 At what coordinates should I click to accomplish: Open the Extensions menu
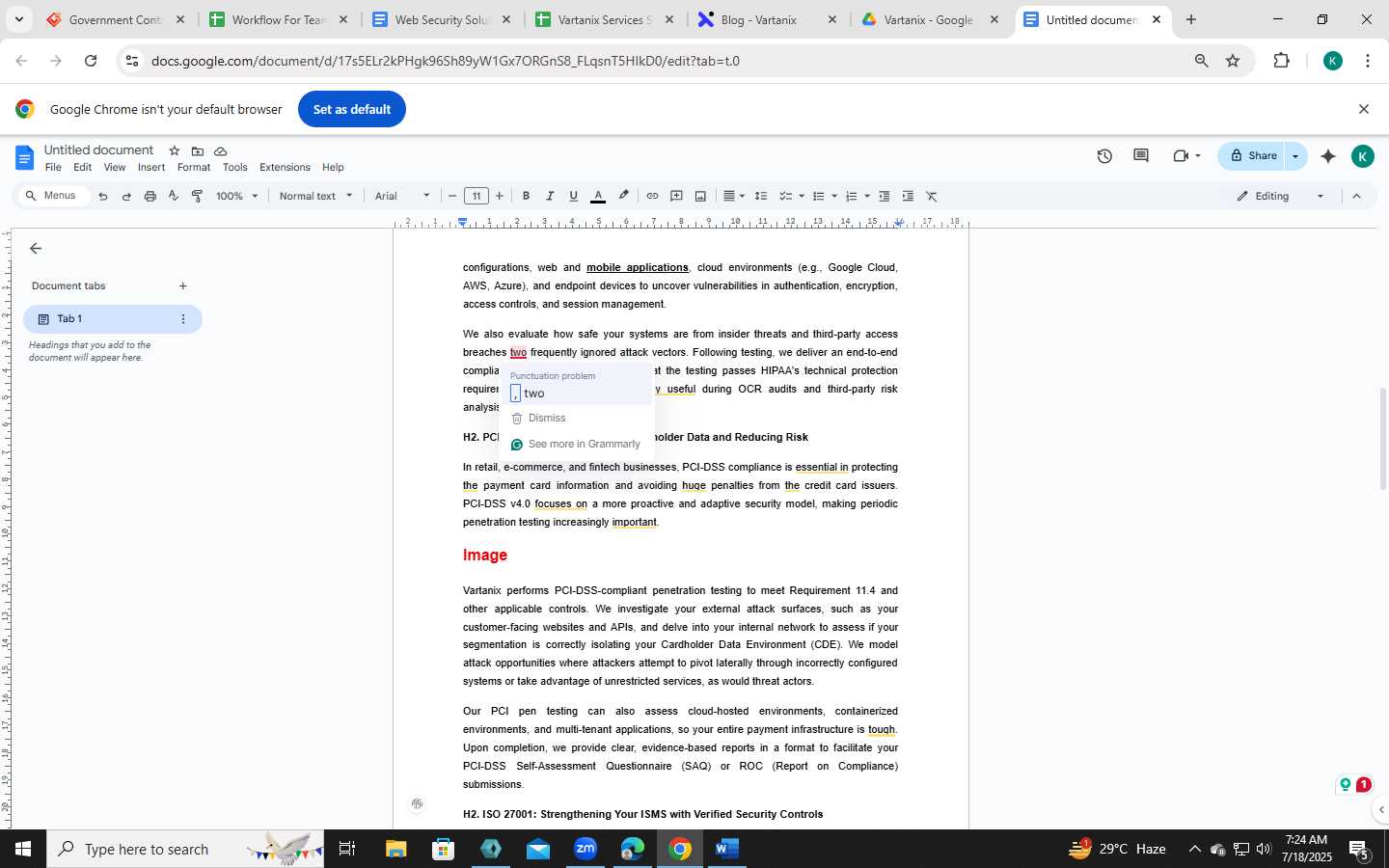(285, 167)
